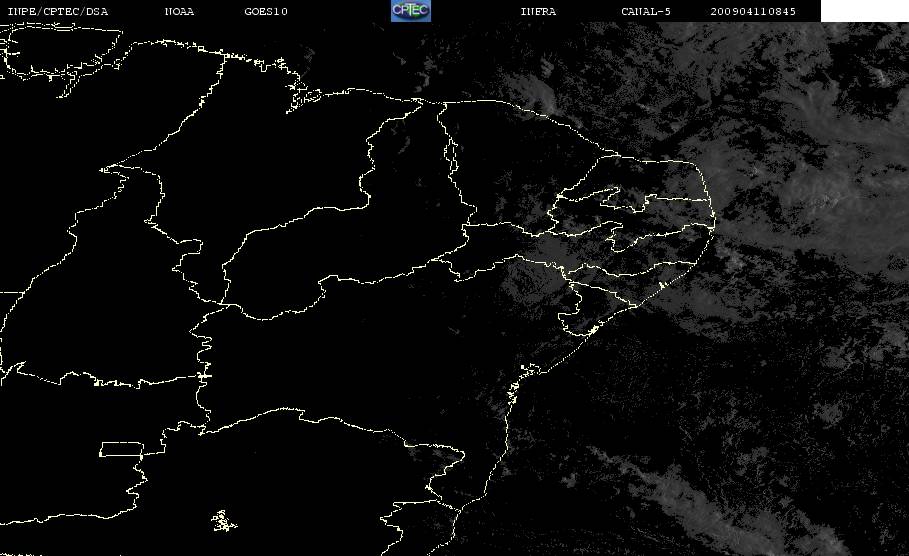The image size is (909, 556).
Task: Click the CANAL-5 channel label
Action: pyautogui.click(x=646, y=12)
